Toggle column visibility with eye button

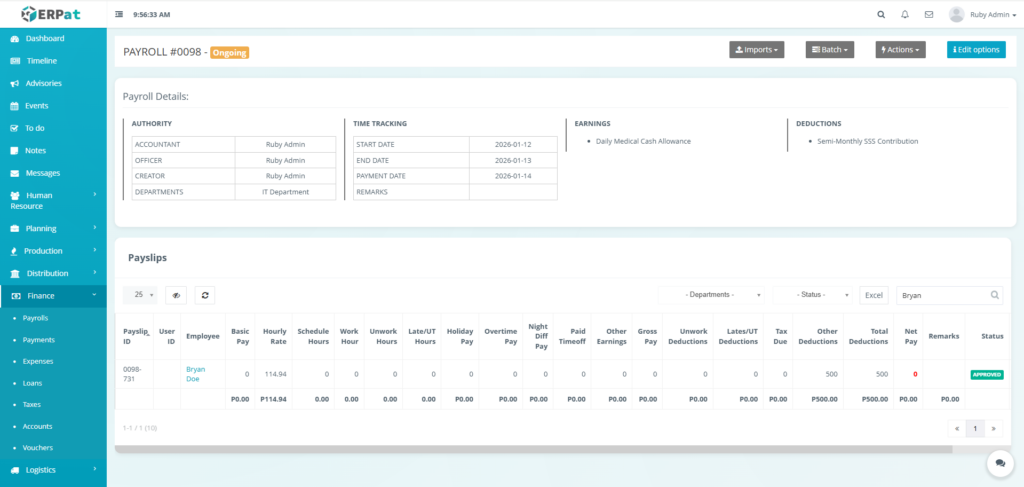176,295
